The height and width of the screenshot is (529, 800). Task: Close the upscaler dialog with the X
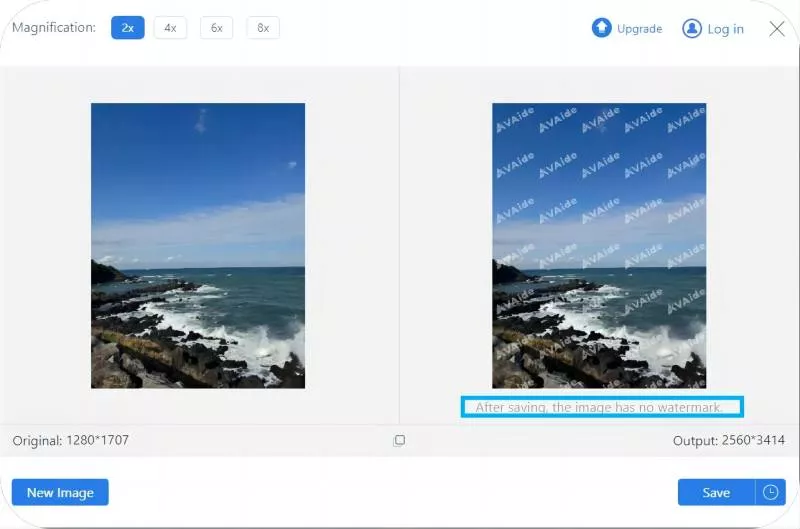(x=777, y=29)
